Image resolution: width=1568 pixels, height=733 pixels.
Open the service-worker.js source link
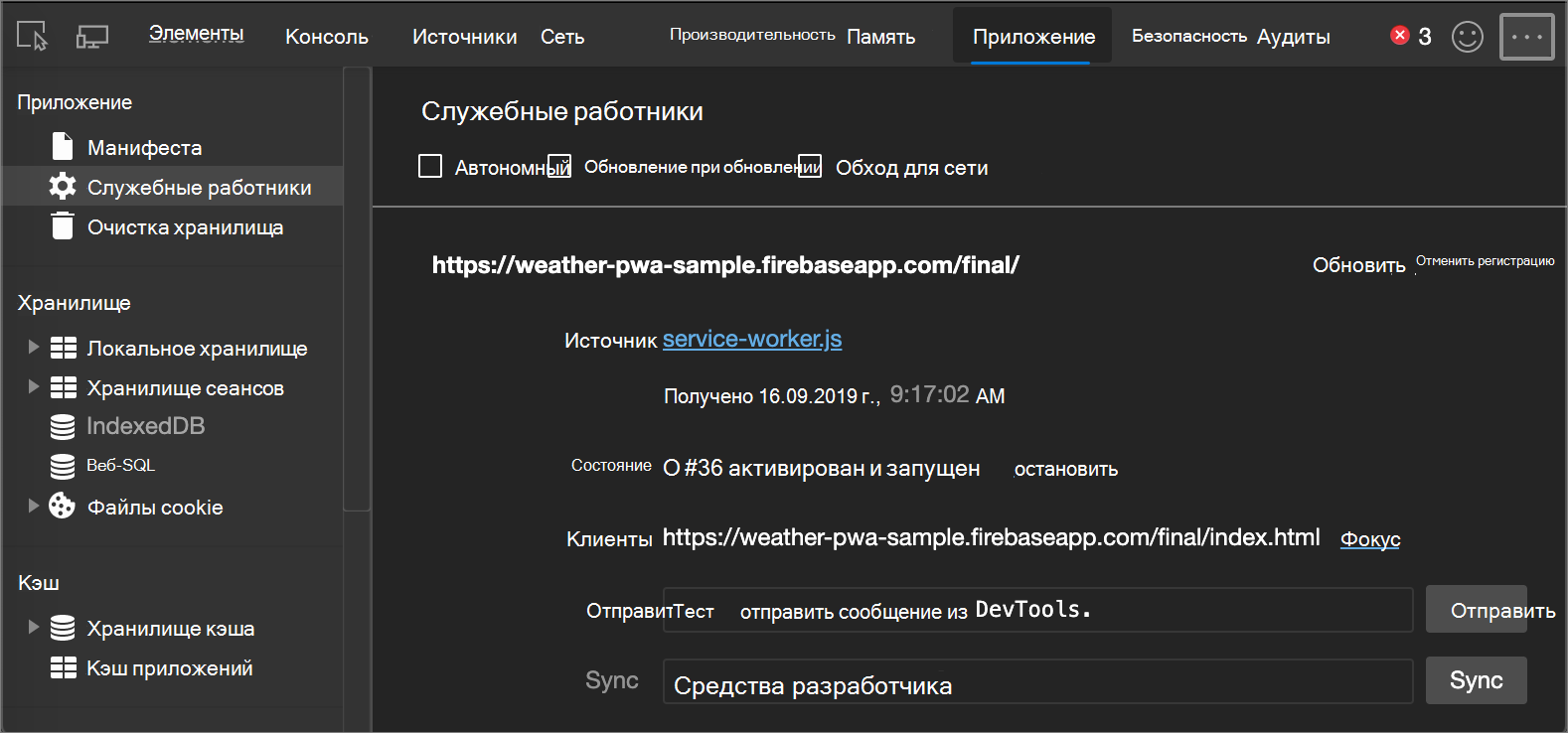(752, 339)
